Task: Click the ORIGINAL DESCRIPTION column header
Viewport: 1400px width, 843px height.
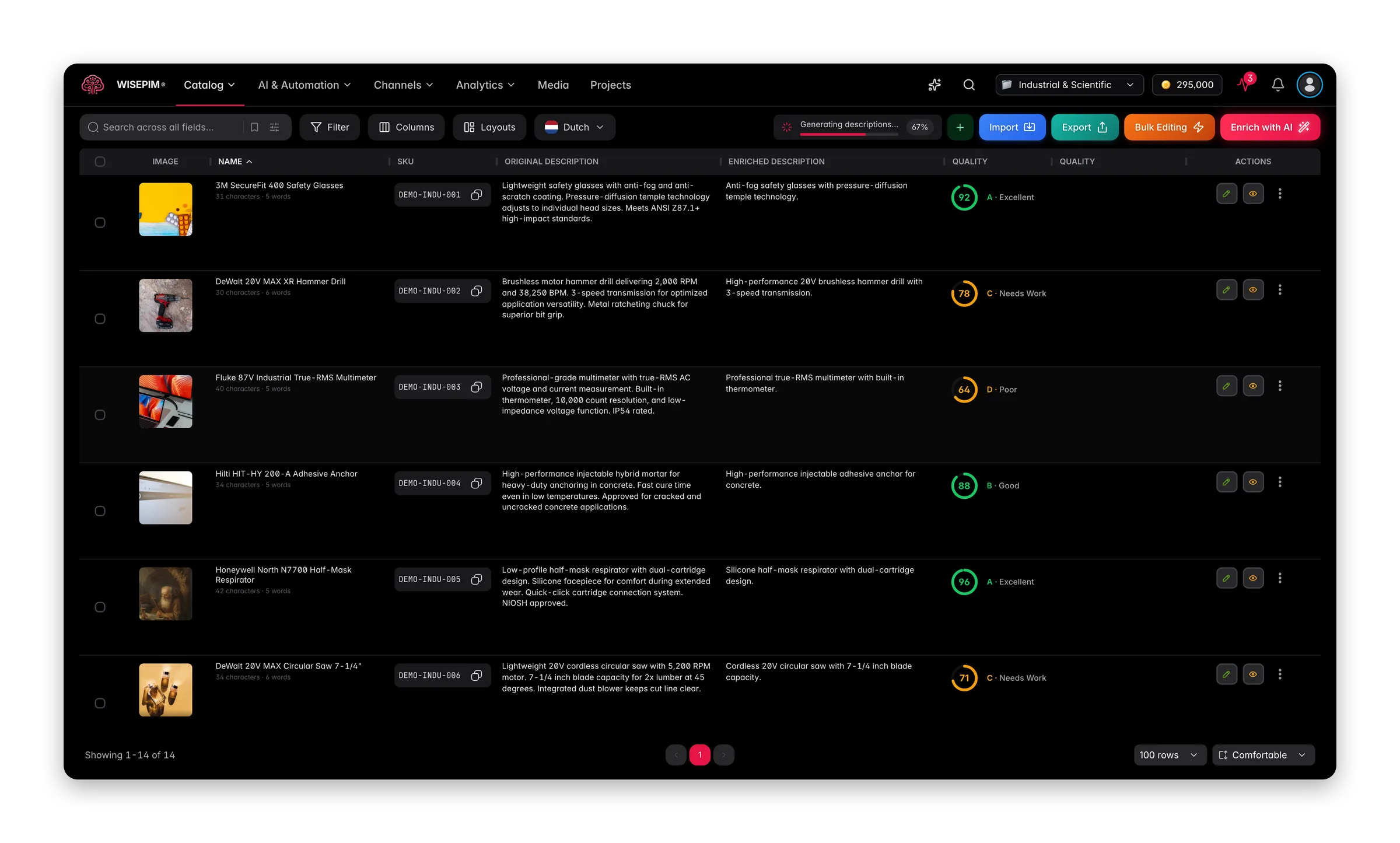Action: click(551, 162)
